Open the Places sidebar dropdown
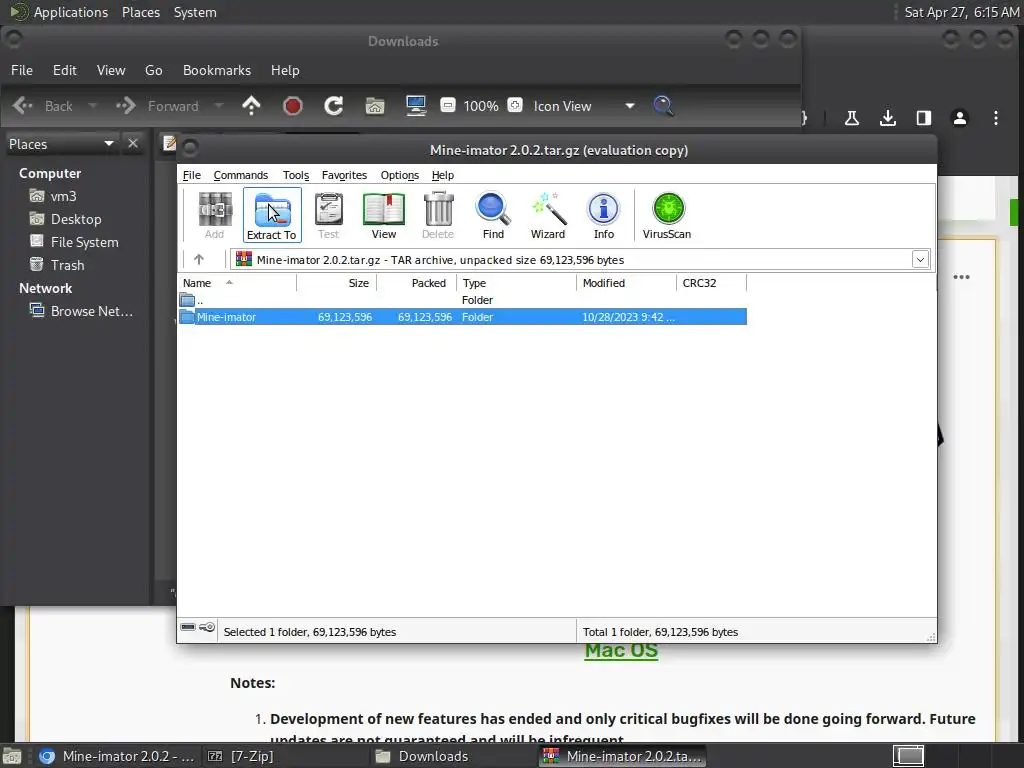This screenshot has height=768, width=1024. point(109,144)
